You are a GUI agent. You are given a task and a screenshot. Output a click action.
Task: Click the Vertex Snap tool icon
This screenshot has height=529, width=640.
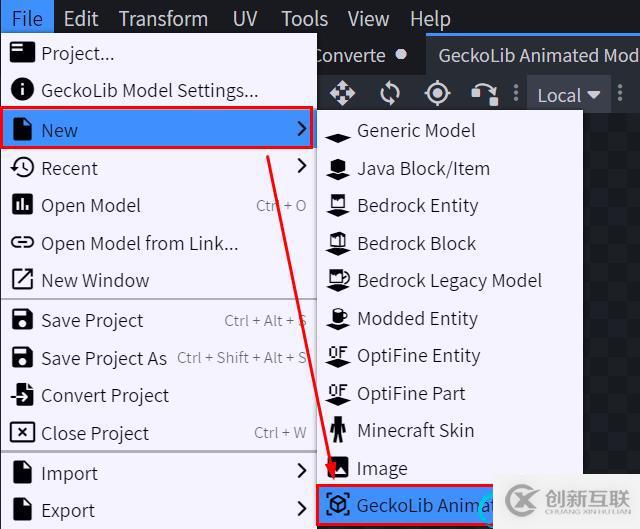(485, 94)
